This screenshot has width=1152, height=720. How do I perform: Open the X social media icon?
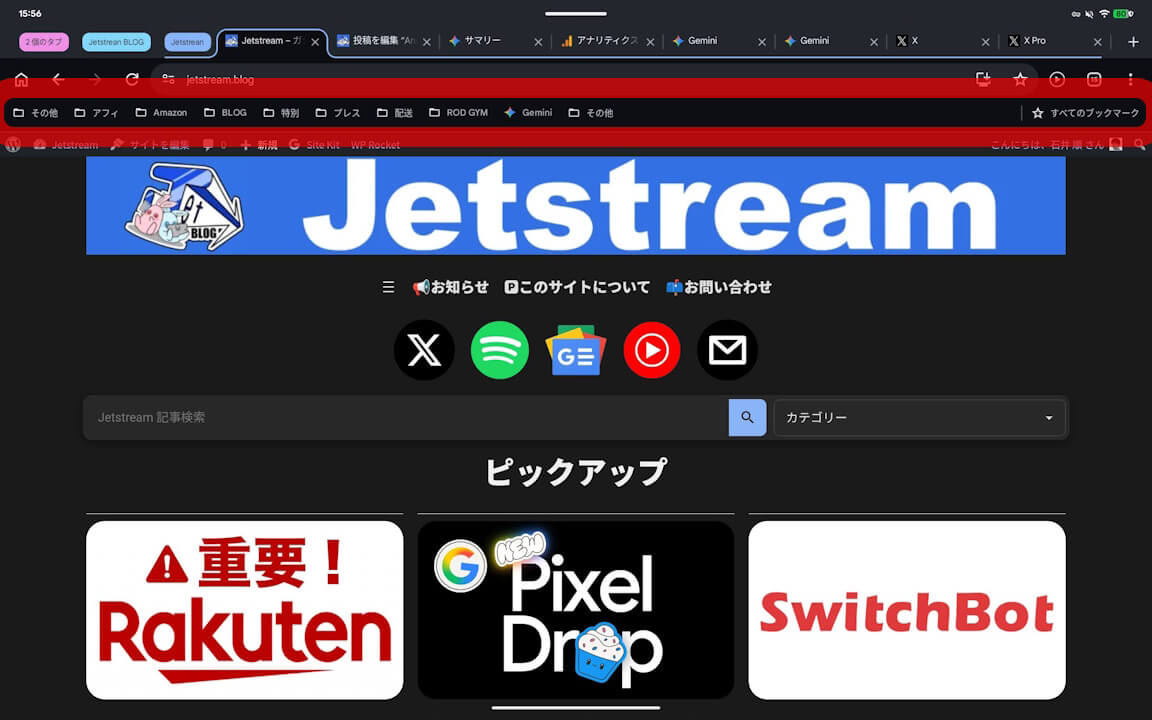click(x=424, y=350)
